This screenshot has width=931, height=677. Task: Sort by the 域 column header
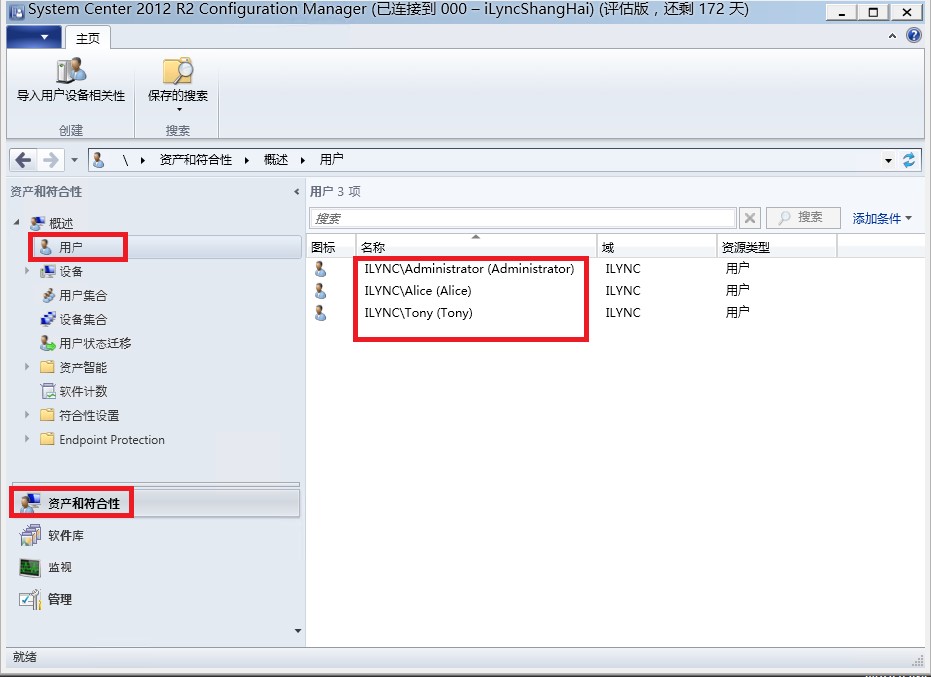point(657,247)
